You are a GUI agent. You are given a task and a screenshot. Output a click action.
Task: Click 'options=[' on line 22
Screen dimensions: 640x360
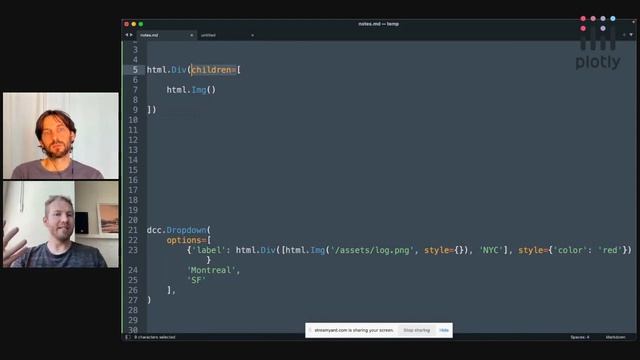[189, 240]
